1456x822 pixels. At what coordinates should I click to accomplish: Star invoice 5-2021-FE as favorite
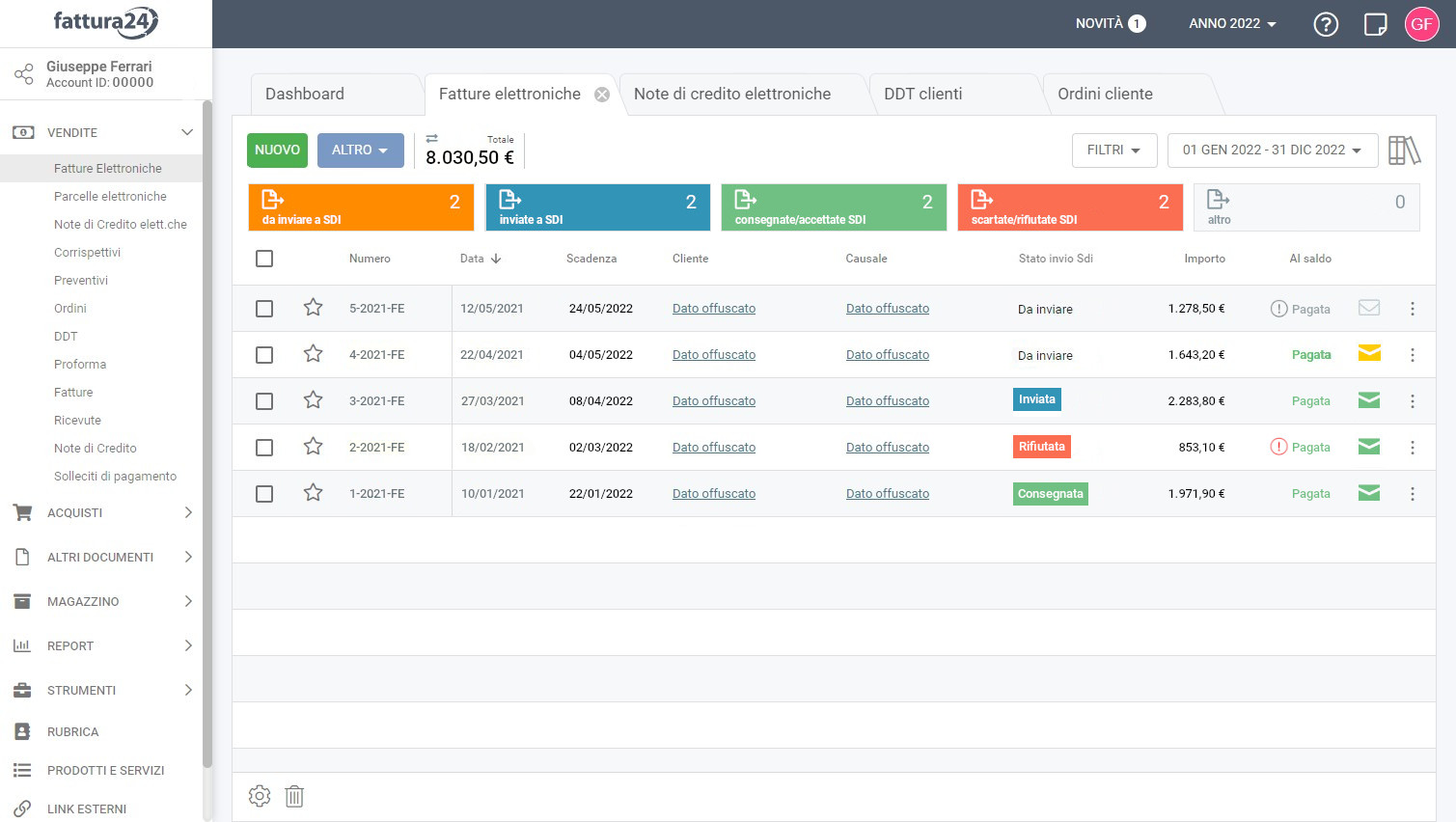[x=313, y=308]
